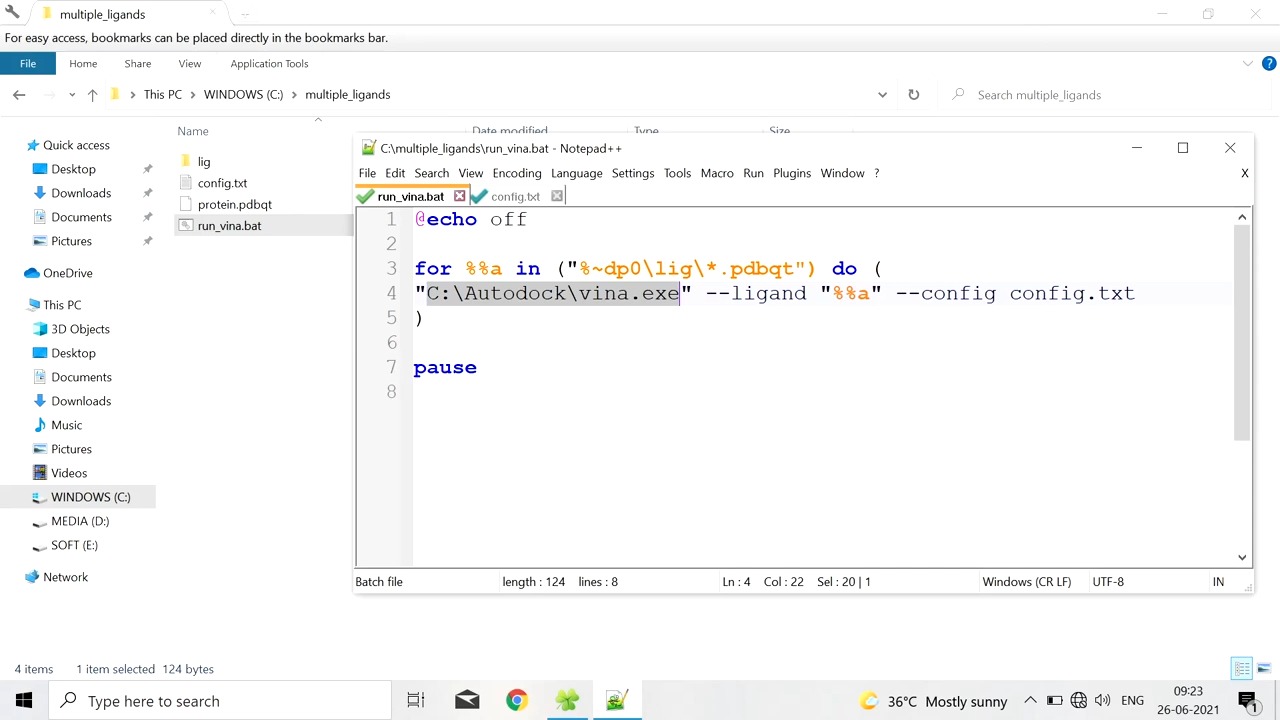Image resolution: width=1280 pixels, height=720 pixels.
Task: Select the lig folder in the file list
Action: tap(204, 162)
